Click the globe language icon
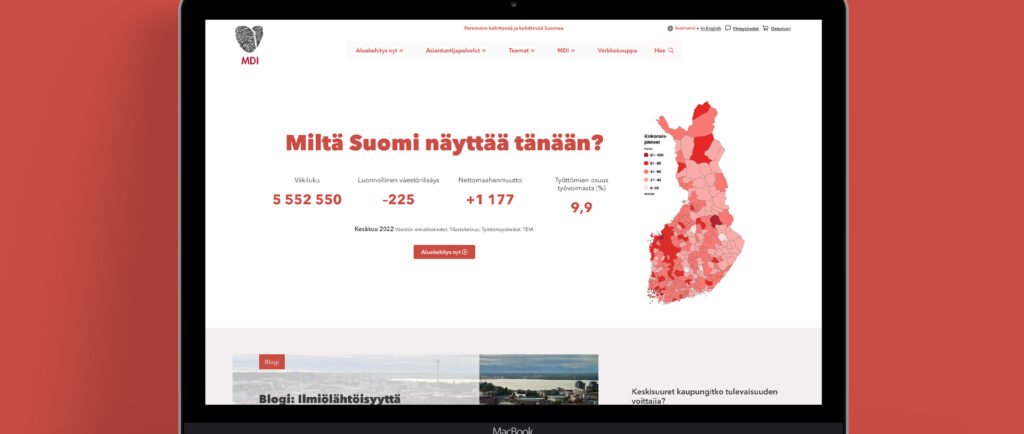 click(x=670, y=28)
